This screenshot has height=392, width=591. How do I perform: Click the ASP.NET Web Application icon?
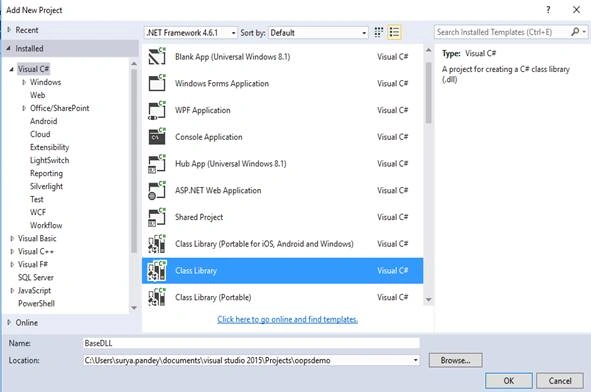click(157, 190)
